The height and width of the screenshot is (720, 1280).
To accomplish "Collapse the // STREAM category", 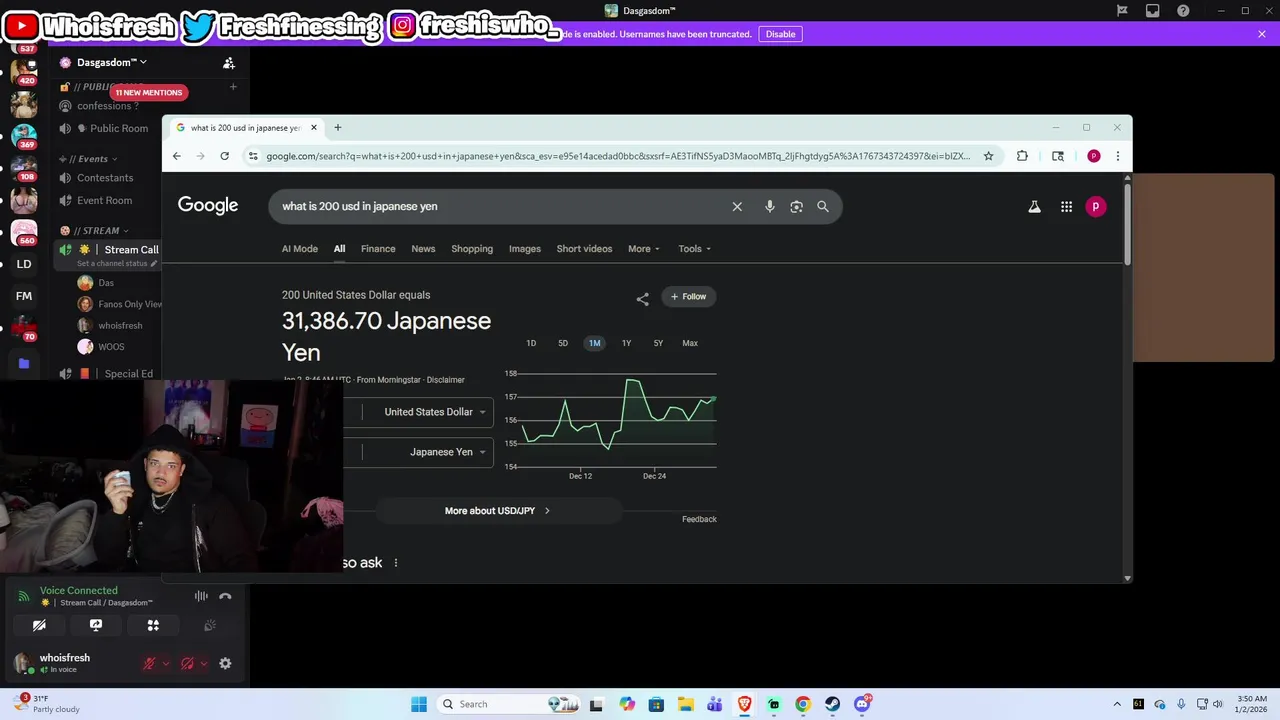I will coord(94,231).
